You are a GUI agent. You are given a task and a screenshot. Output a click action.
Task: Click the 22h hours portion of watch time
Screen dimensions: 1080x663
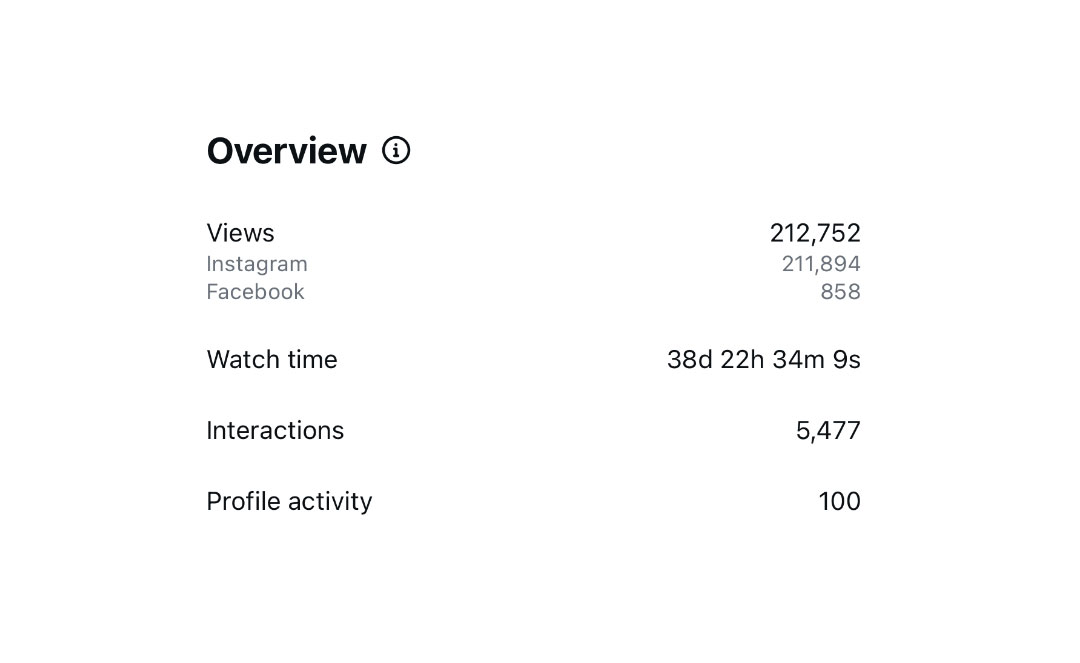(742, 360)
